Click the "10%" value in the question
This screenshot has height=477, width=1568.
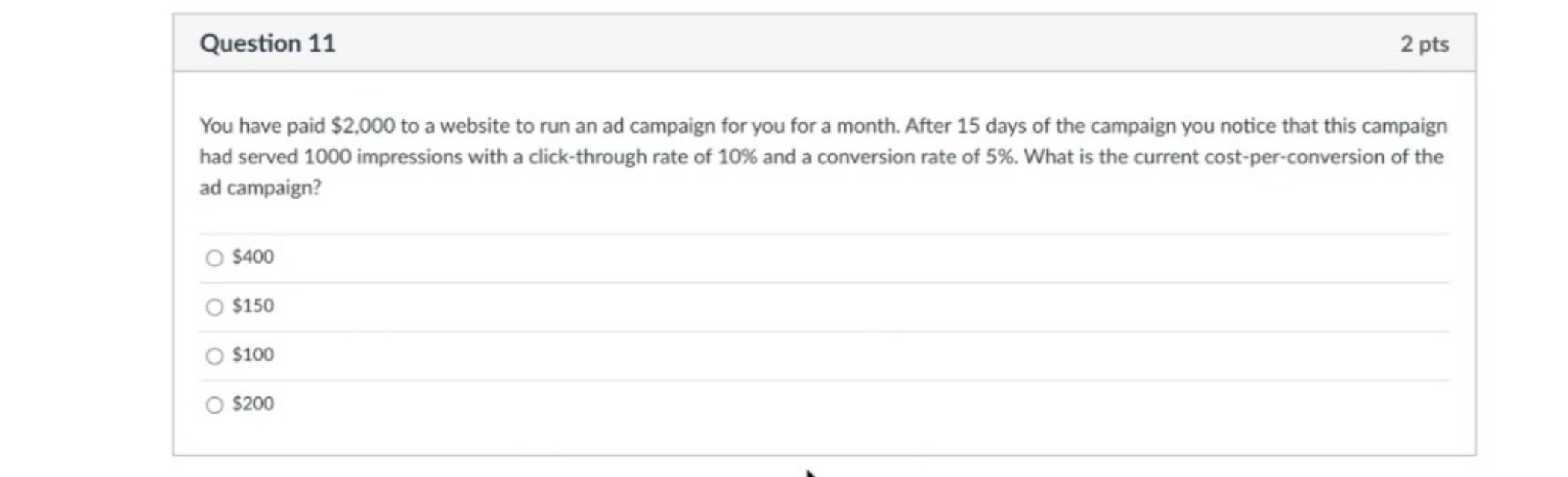pyautogui.click(x=737, y=157)
